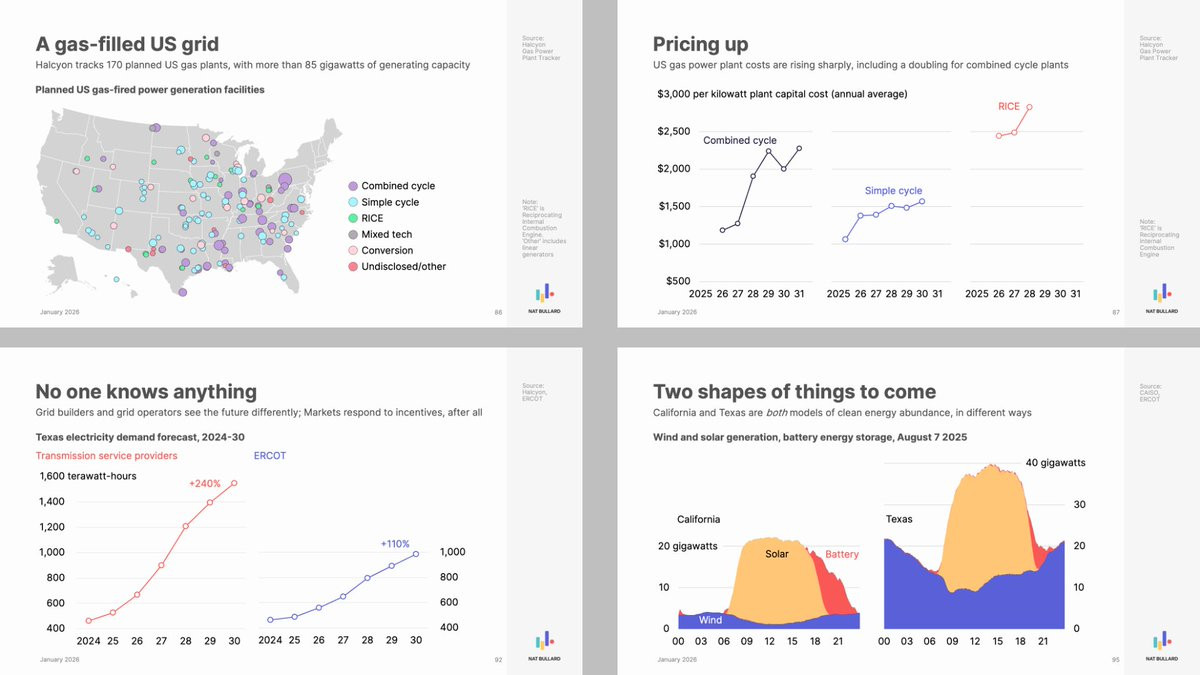Click the 'California' chart label

tap(698, 519)
